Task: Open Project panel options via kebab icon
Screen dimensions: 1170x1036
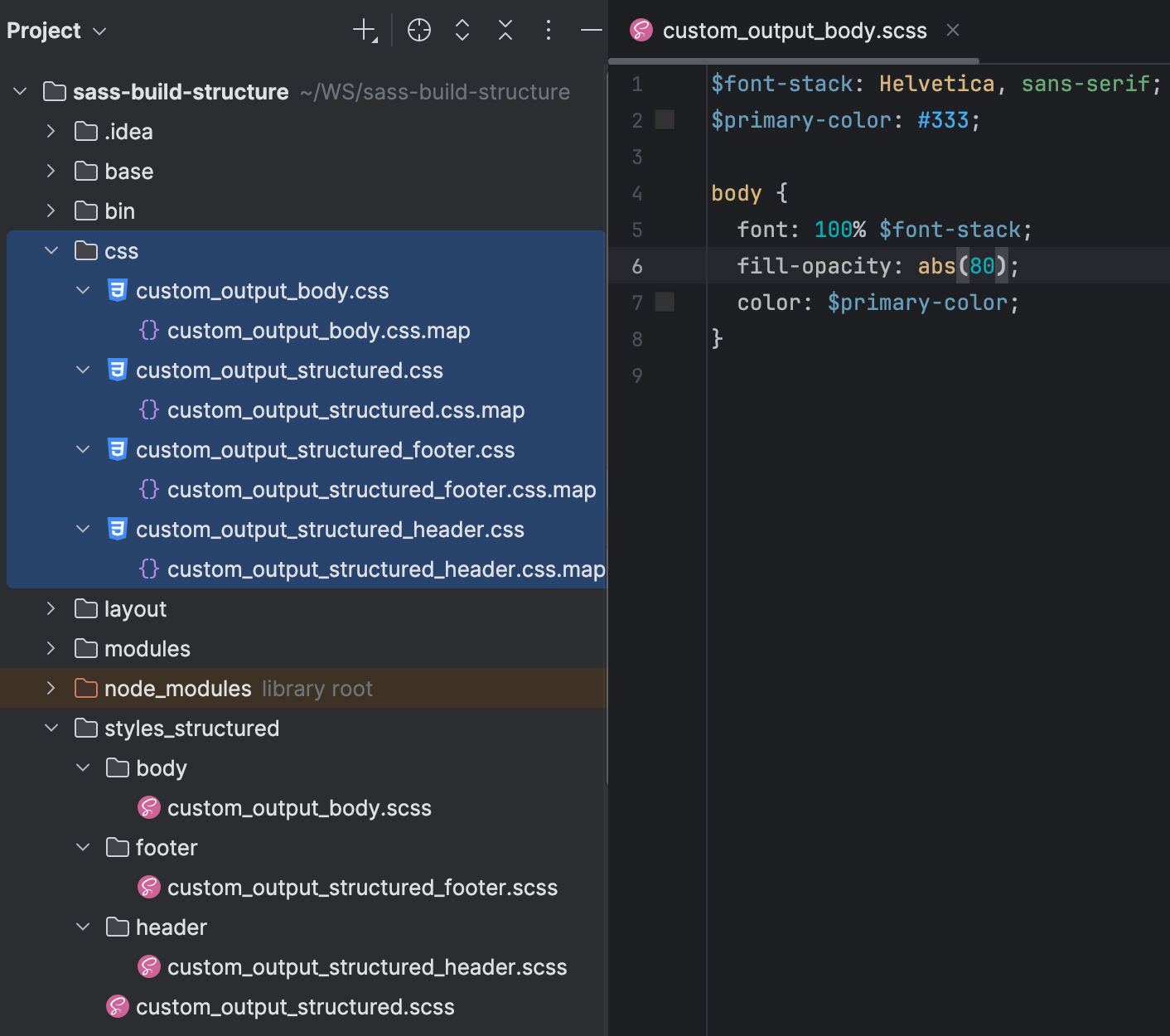Action: pos(548,30)
